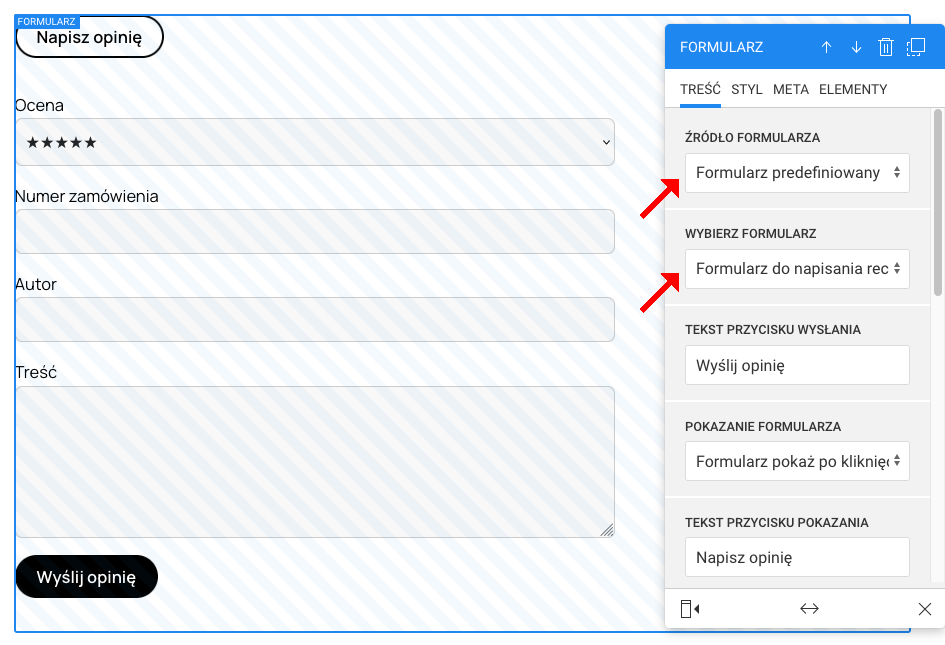Expand the Wybierz formularz dropdown
The width and height of the screenshot is (945, 645).
tap(797, 269)
